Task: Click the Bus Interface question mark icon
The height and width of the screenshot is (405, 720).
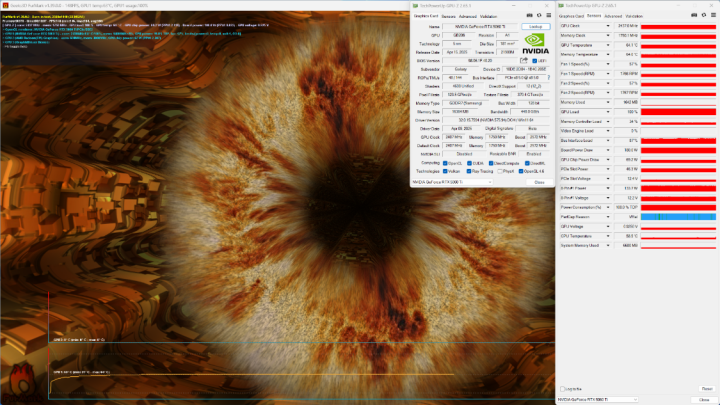Action: tap(549, 78)
